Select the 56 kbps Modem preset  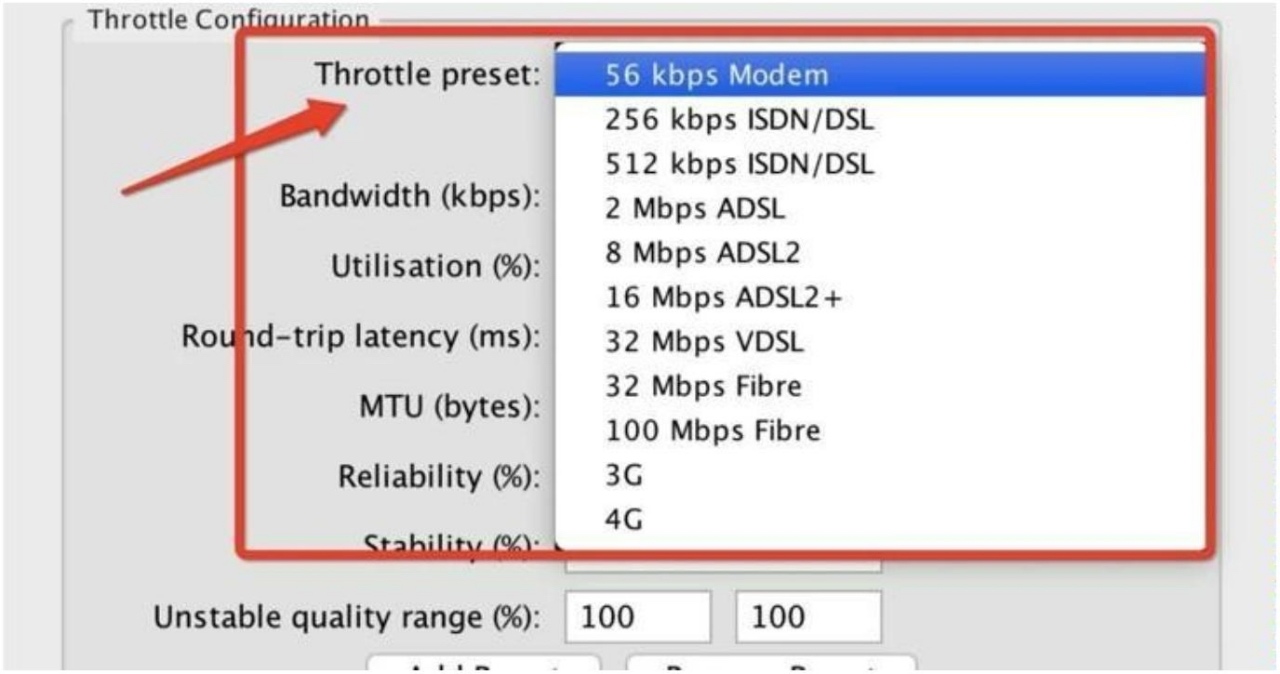click(x=716, y=75)
